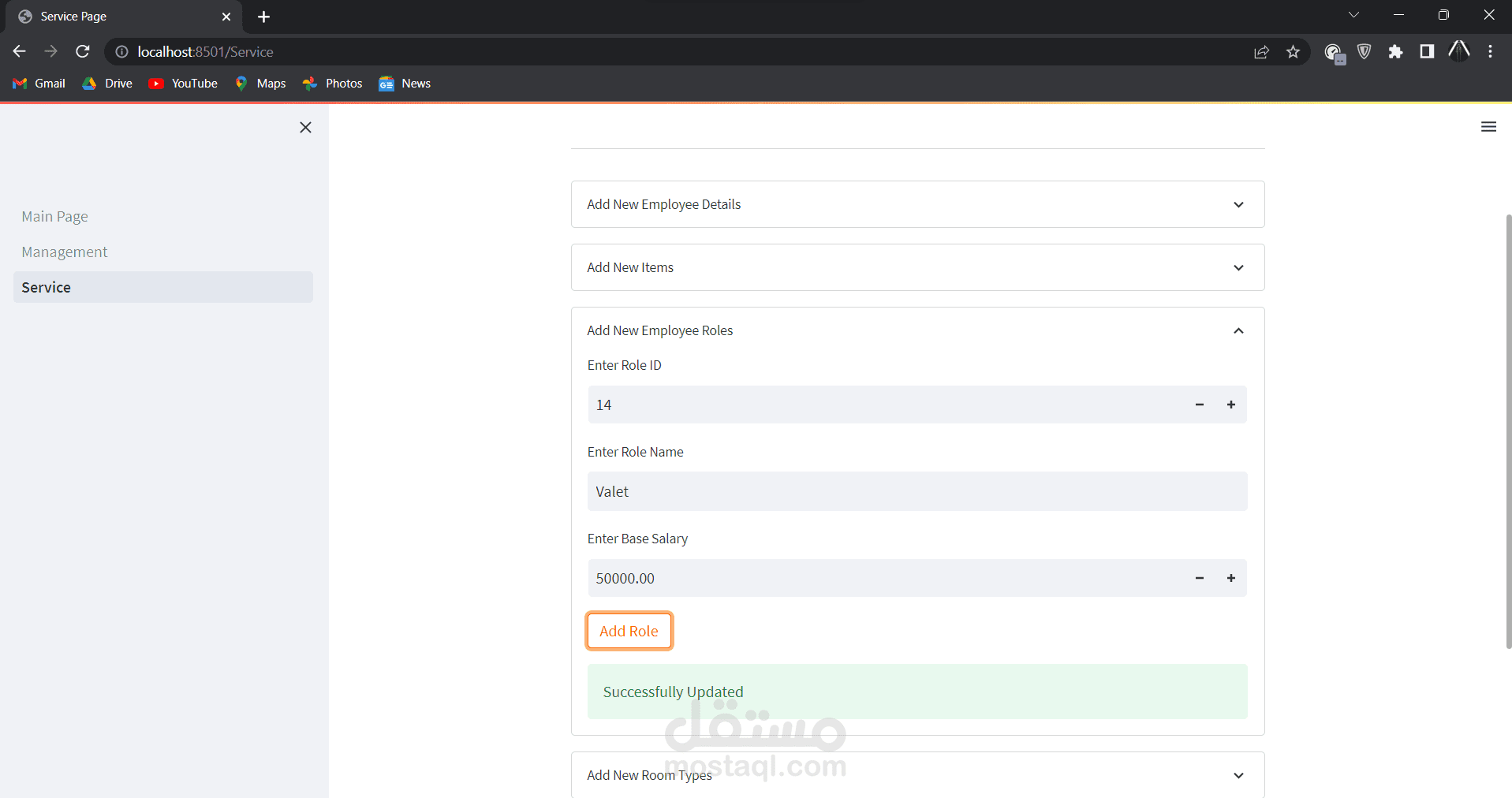Open Maps bookmark

(x=260, y=84)
